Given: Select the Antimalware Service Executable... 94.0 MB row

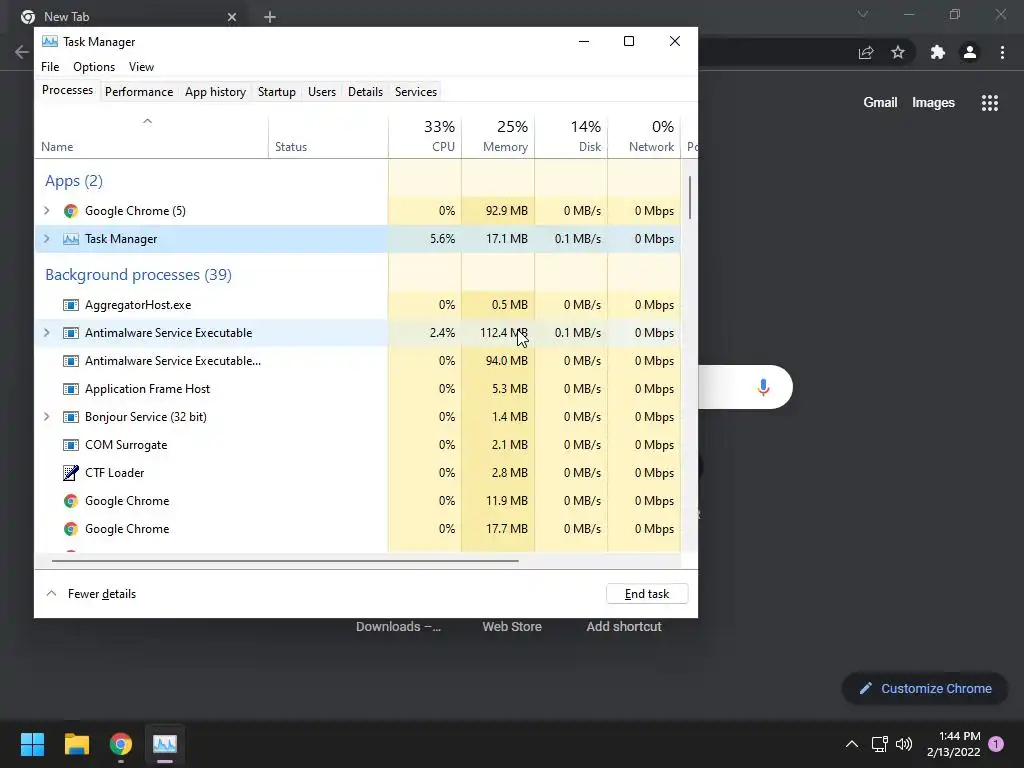Looking at the screenshot, I should pos(358,361).
